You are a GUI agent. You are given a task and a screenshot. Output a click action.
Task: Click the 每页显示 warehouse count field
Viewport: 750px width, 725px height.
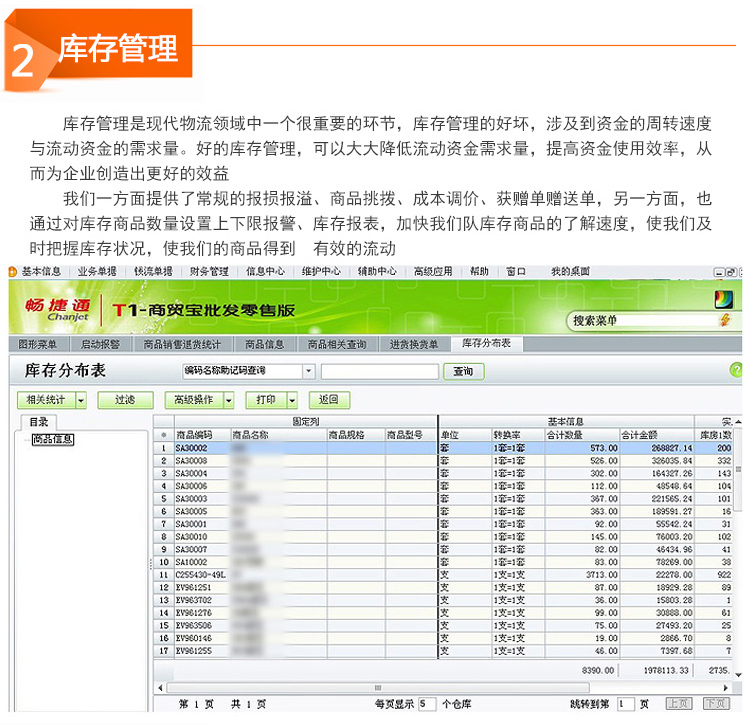pyautogui.click(x=427, y=704)
